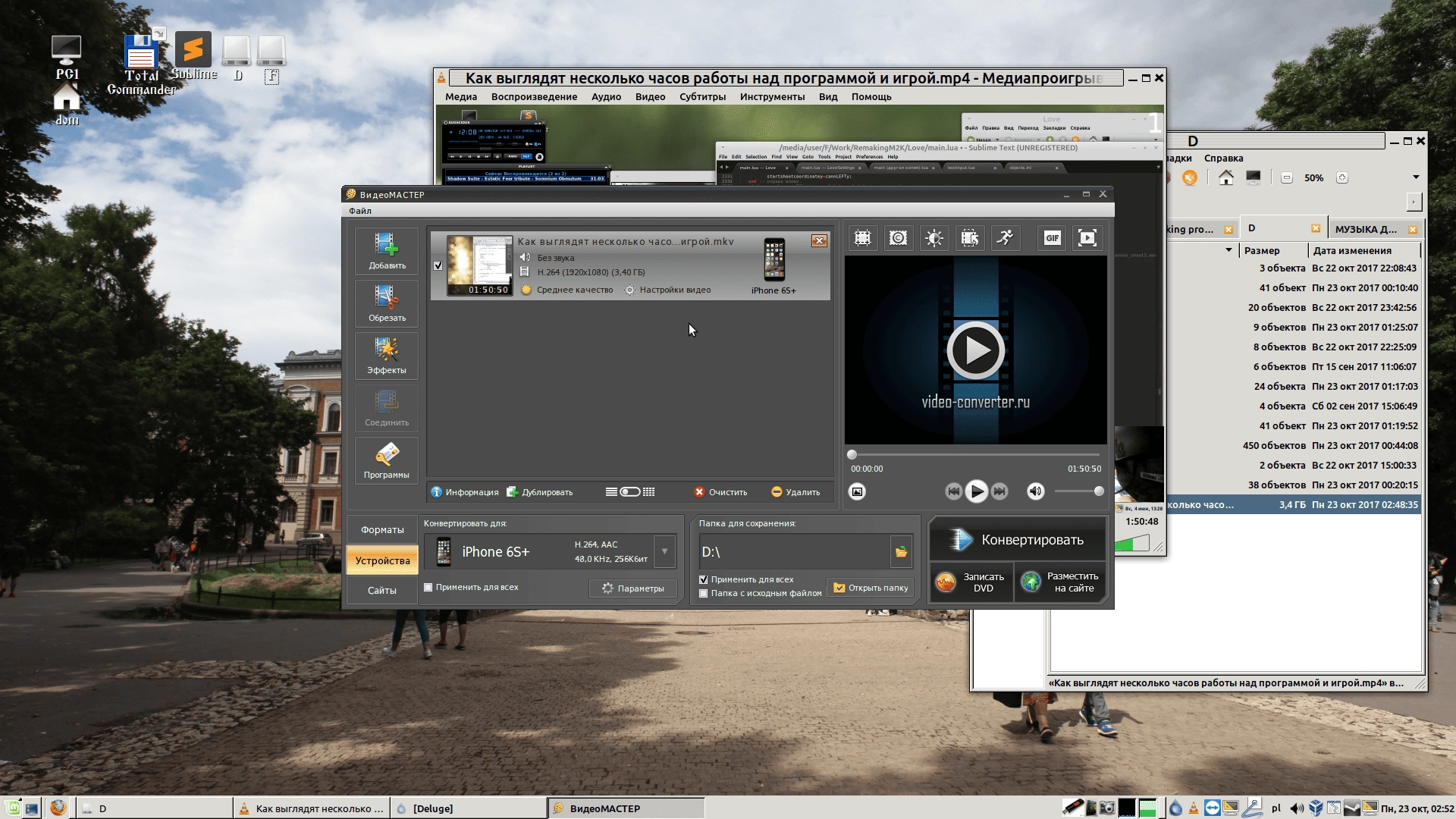Open Sublime desktop shortcut
The height and width of the screenshot is (819, 1456).
[x=193, y=56]
